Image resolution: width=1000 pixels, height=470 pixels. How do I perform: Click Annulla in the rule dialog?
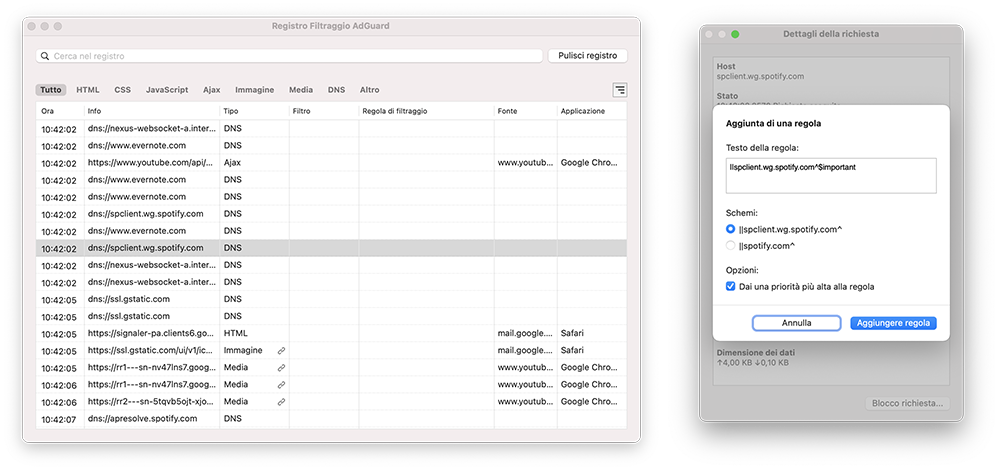tap(797, 323)
